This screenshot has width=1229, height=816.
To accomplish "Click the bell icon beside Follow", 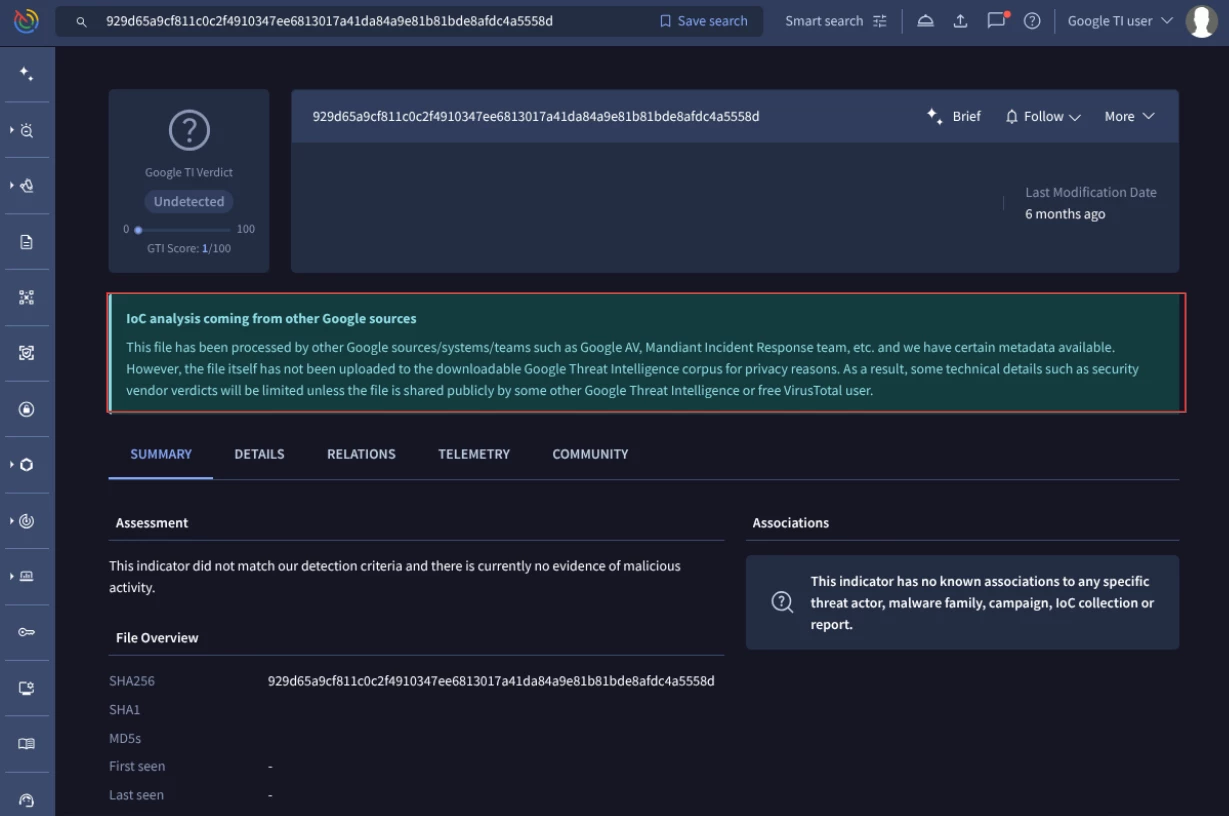I will coord(1012,117).
